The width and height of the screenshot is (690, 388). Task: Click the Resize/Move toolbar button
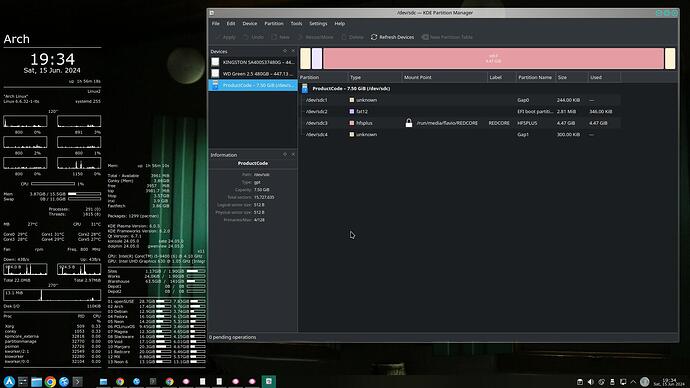315,37
